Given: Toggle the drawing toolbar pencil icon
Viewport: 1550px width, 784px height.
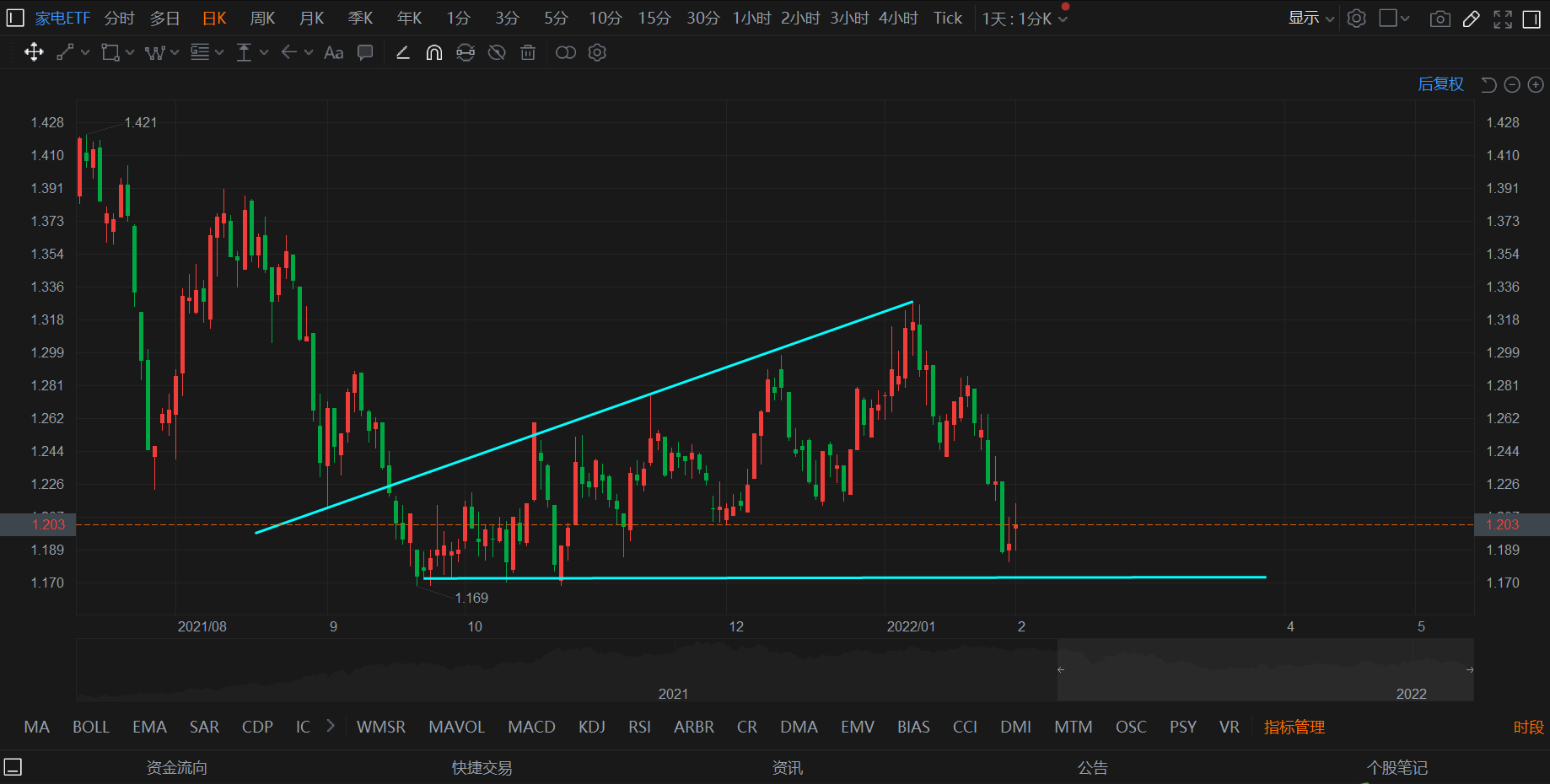Looking at the screenshot, I should coord(1472,19).
